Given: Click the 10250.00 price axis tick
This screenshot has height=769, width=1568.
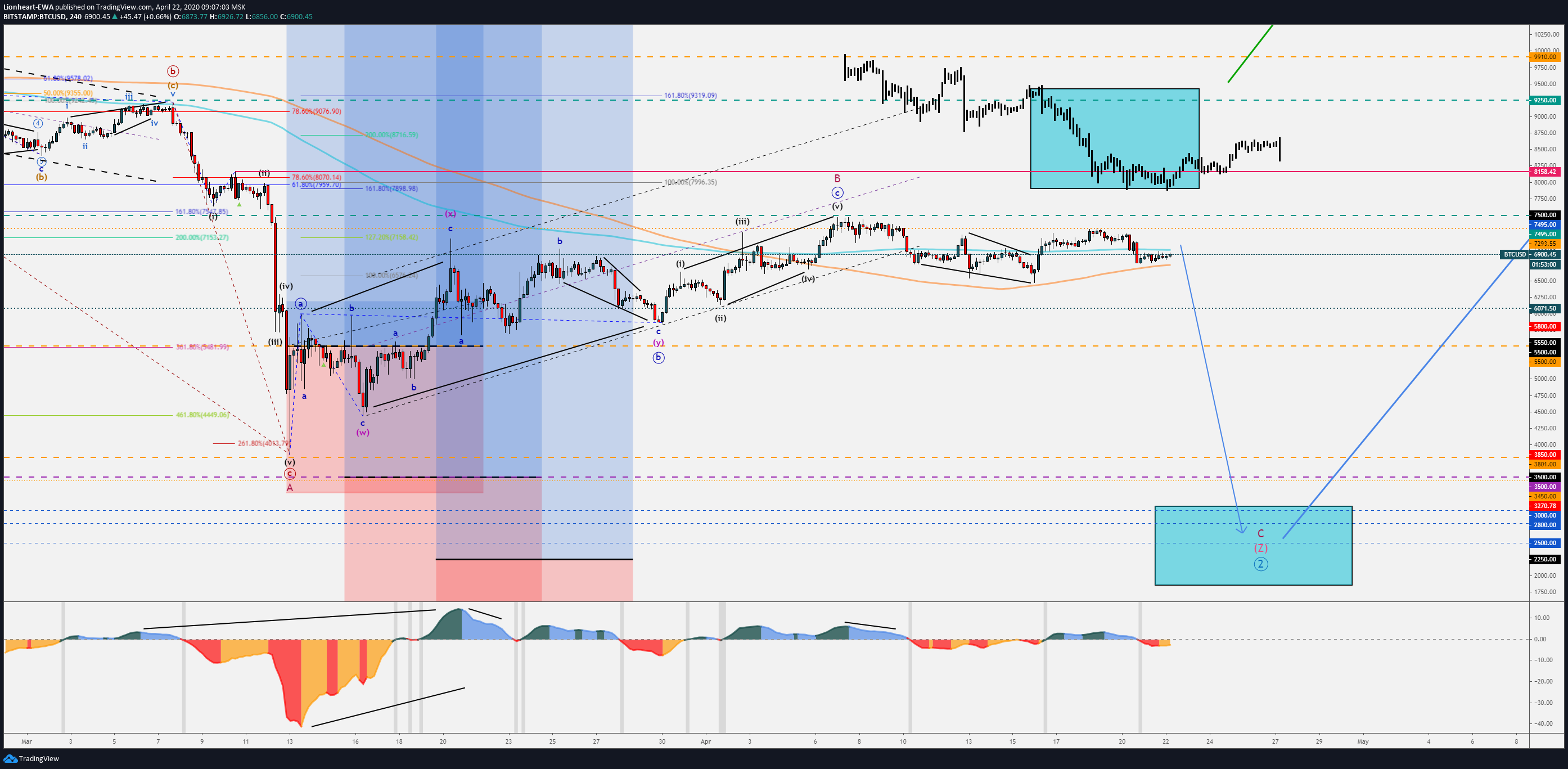Looking at the screenshot, I should 1547,34.
